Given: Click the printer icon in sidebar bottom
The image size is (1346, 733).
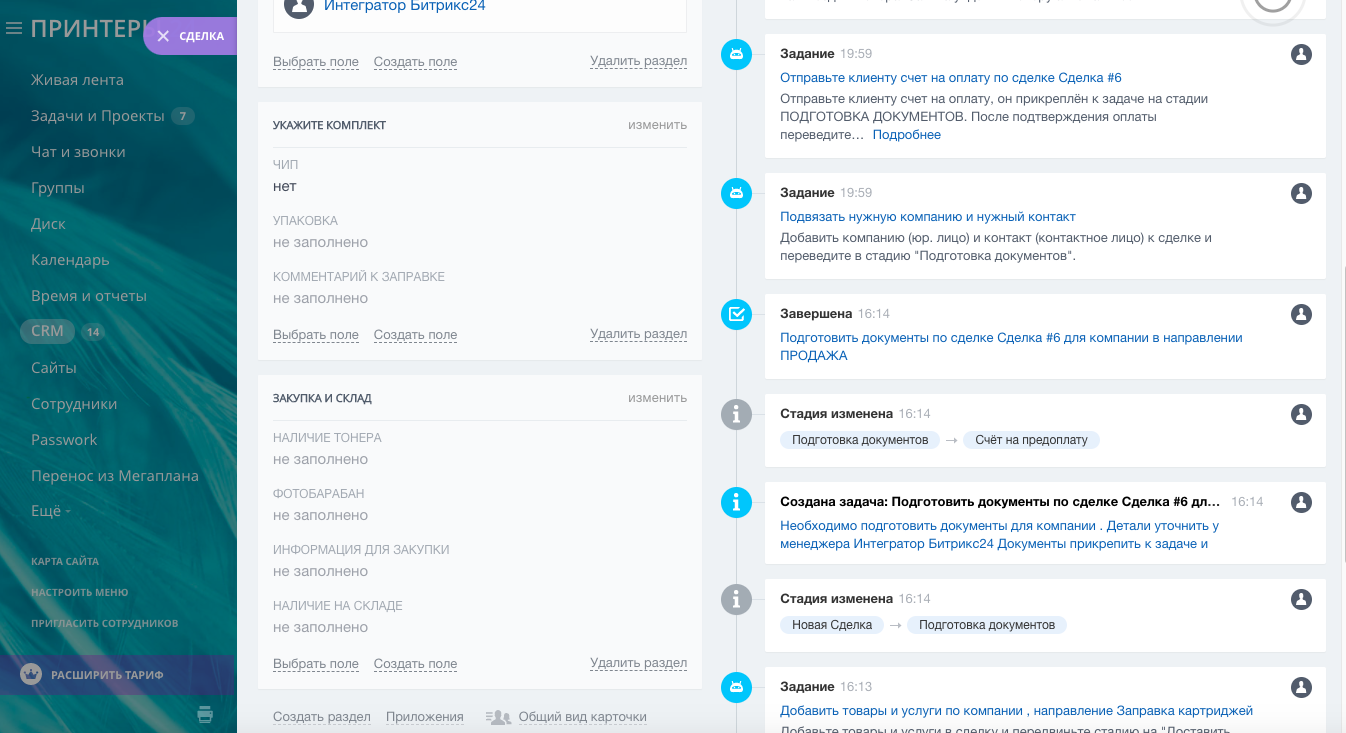Looking at the screenshot, I should pos(205,714).
